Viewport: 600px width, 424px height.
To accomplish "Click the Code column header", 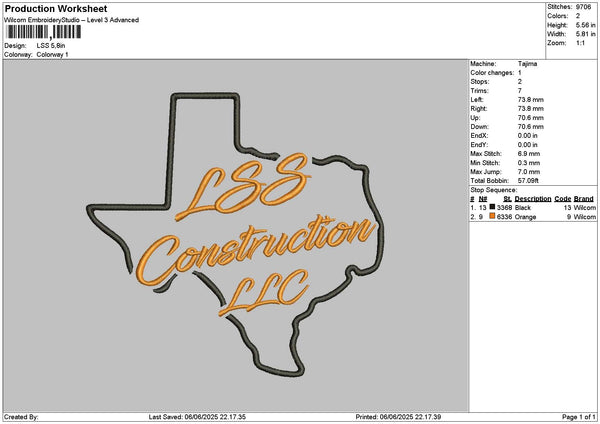I will [562, 199].
